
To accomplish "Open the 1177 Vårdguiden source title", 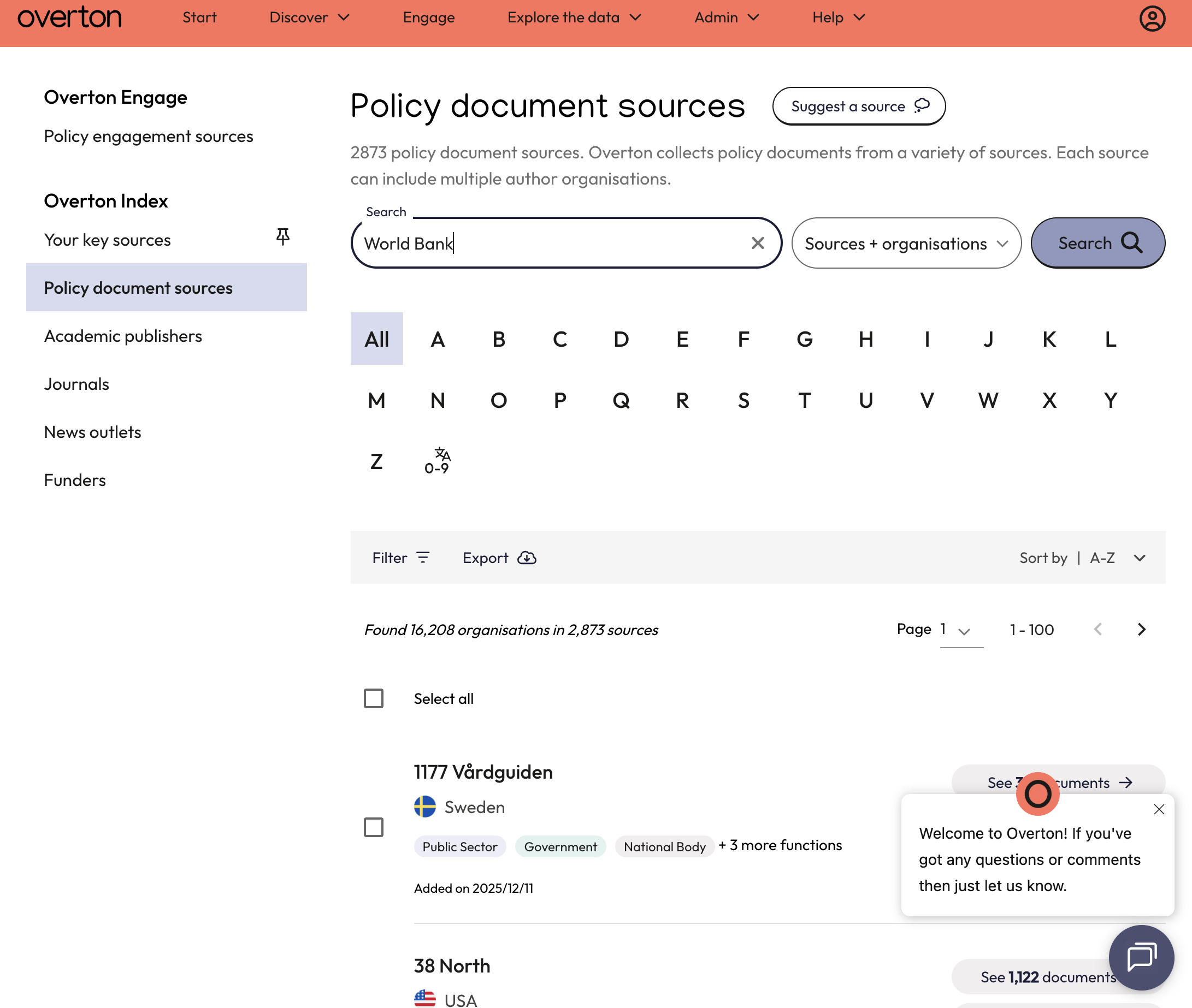I will point(483,772).
